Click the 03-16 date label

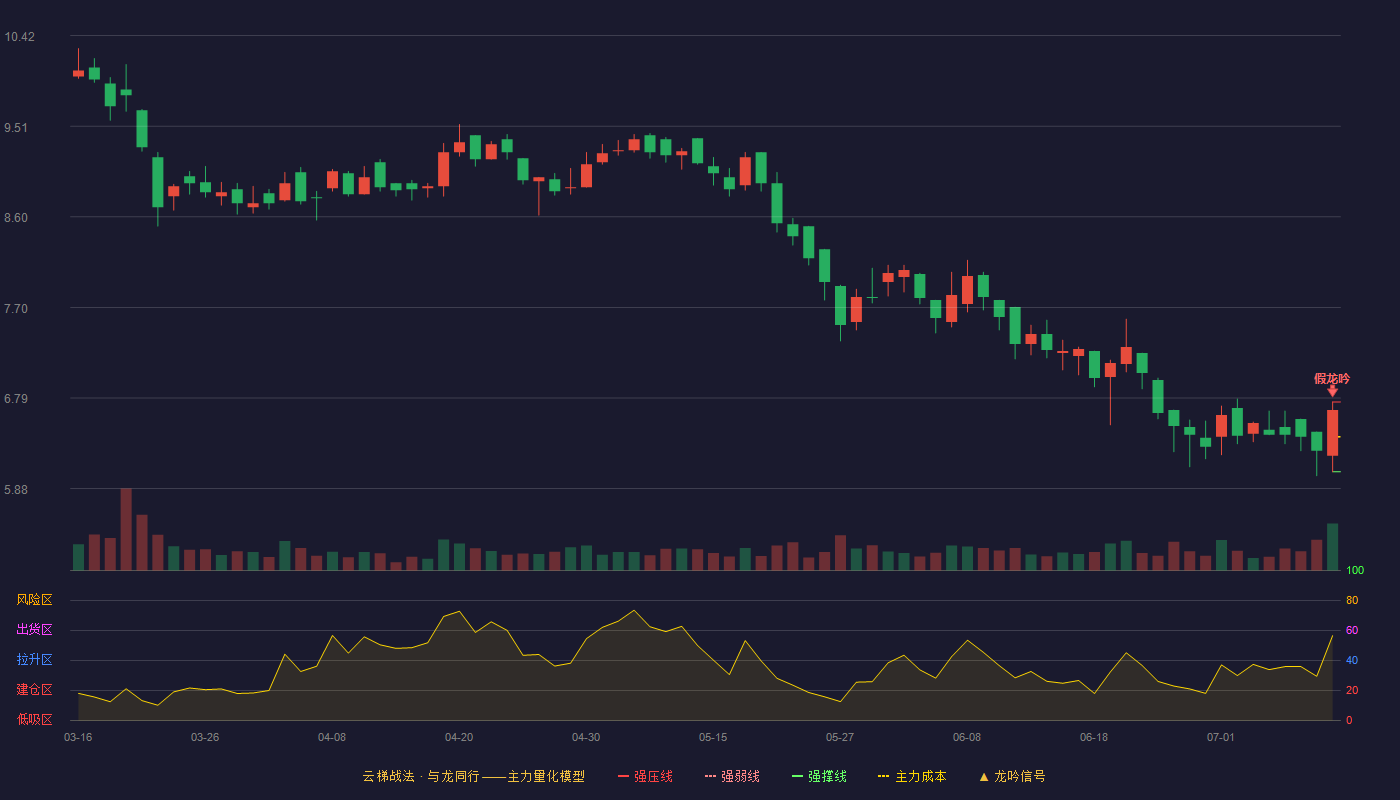point(78,737)
